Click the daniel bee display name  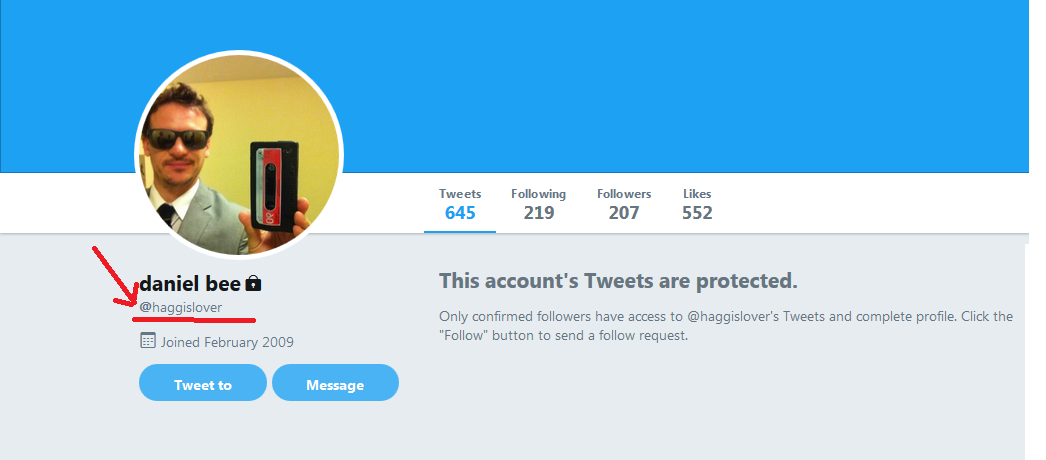point(190,283)
